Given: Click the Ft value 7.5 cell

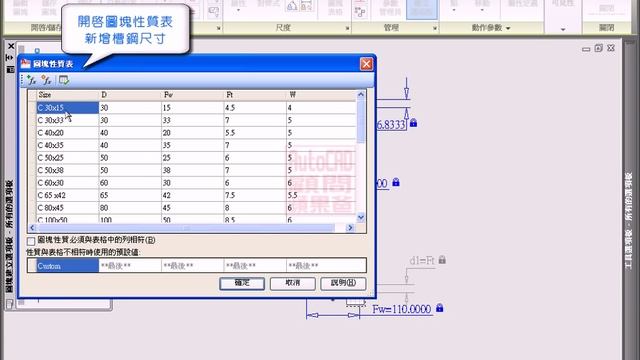Looking at the screenshot, I should [255, 196].
